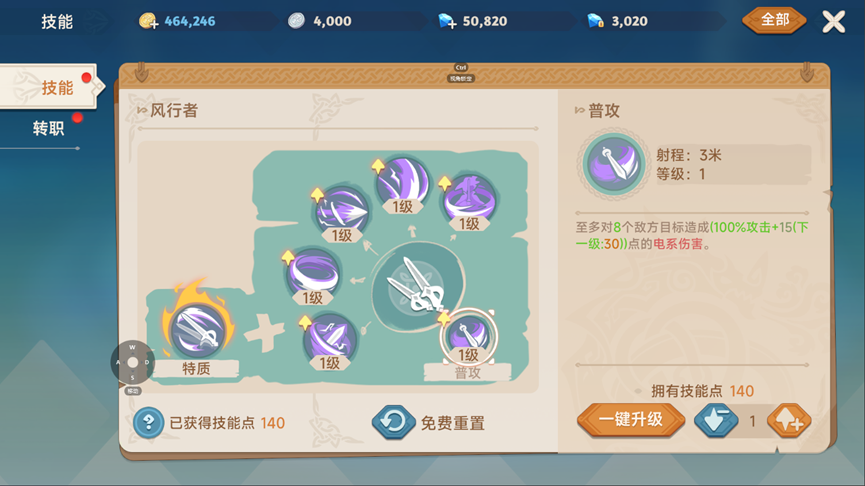
Task: Add gold coins via coin plus icon
Action: click(x=148, y=21)
